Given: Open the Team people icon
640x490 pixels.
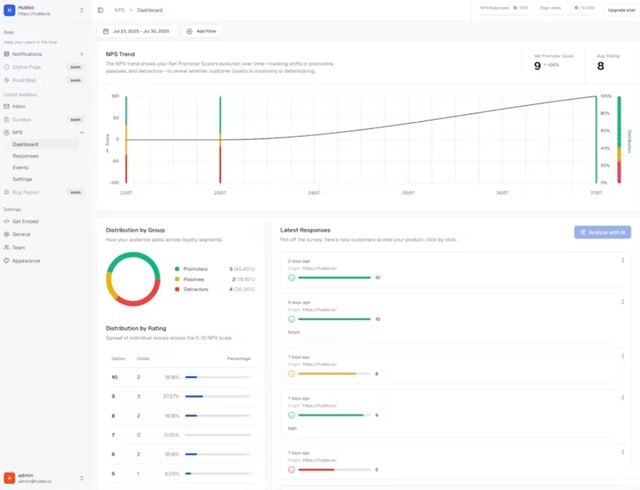Looking at the screenshot, I should pyautogui.click(x=7, y=247).
